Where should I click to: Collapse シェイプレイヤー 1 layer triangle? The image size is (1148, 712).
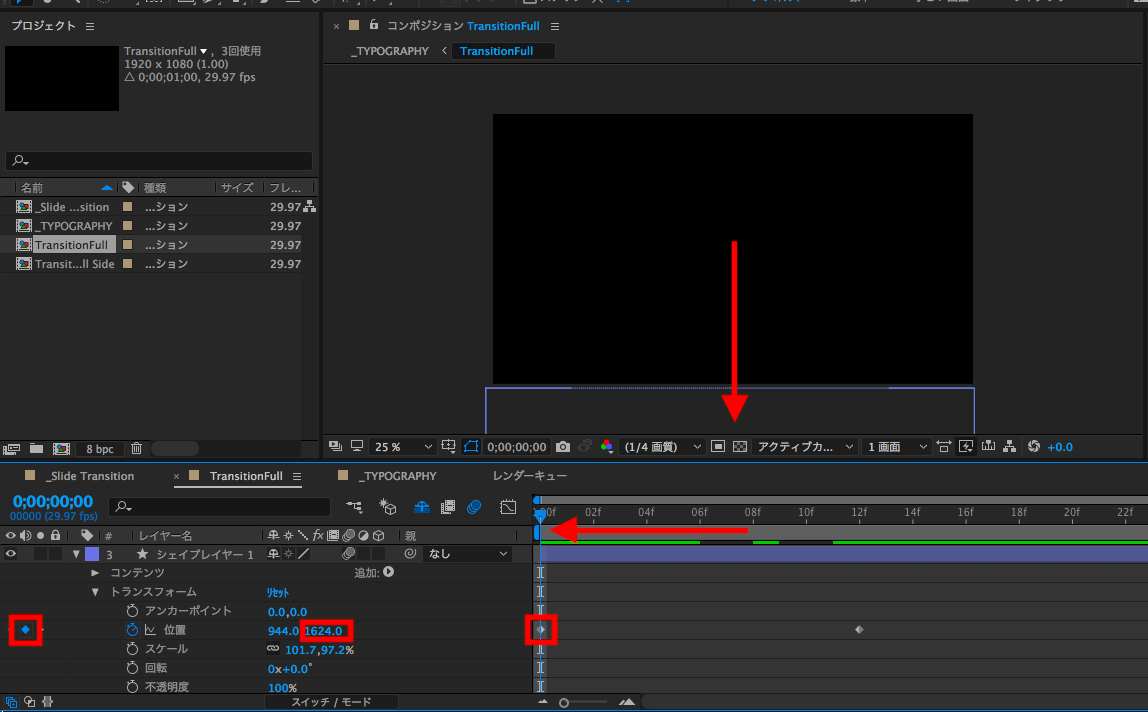[76, 555]
